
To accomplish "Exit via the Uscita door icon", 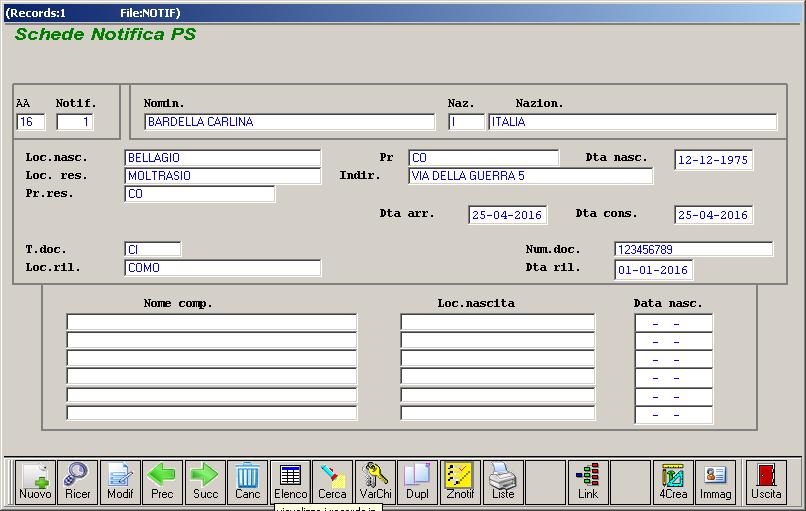I will (x=766, y=482).
